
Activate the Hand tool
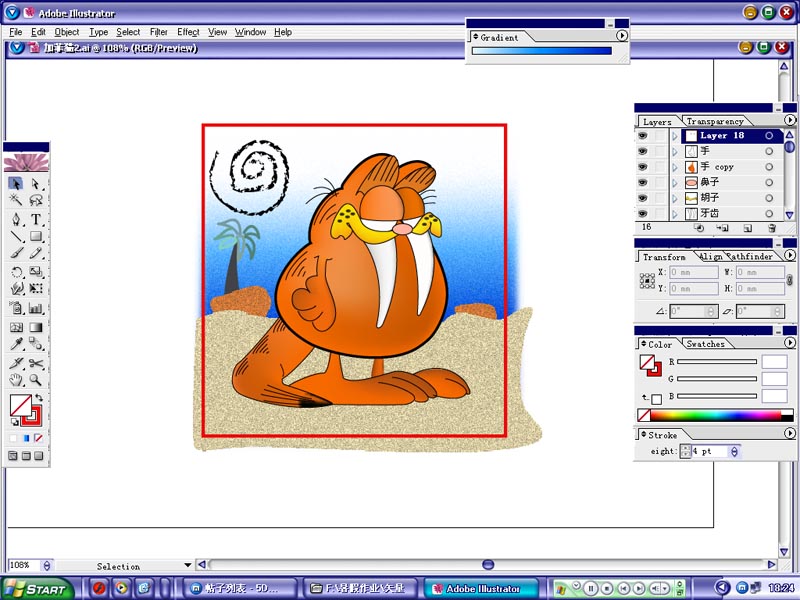pos(16,380)
